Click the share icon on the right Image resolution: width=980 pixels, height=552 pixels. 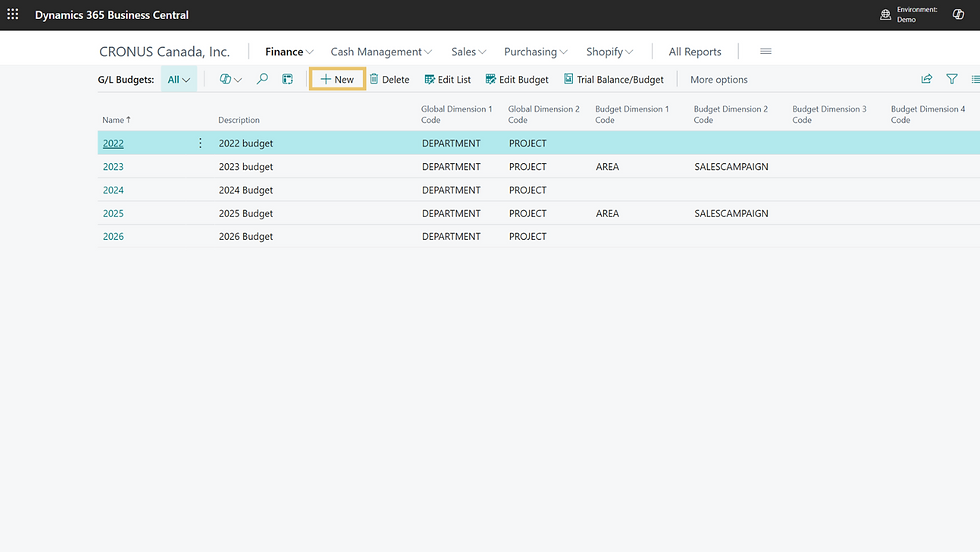[x=926, y=79]
